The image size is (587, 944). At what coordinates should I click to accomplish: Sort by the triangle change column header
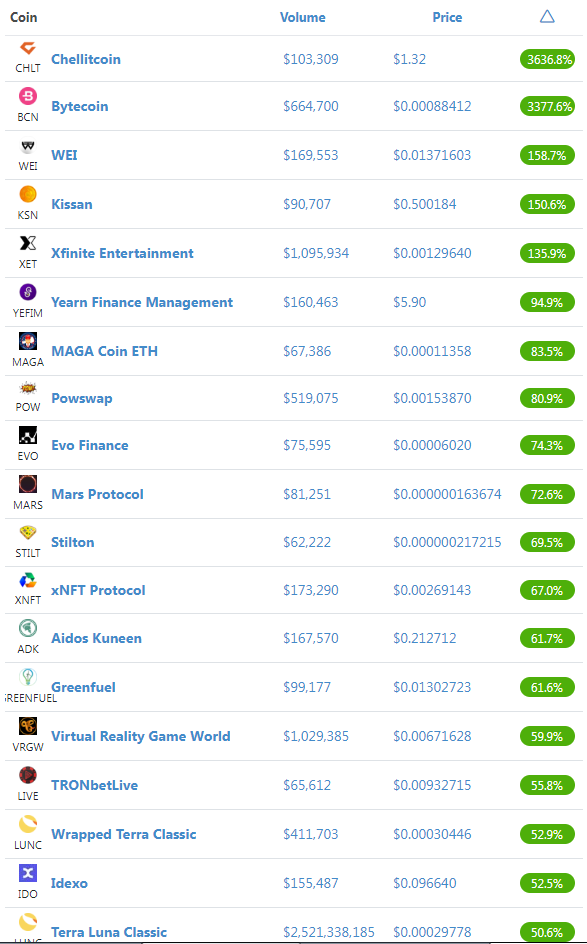[547, 16]
